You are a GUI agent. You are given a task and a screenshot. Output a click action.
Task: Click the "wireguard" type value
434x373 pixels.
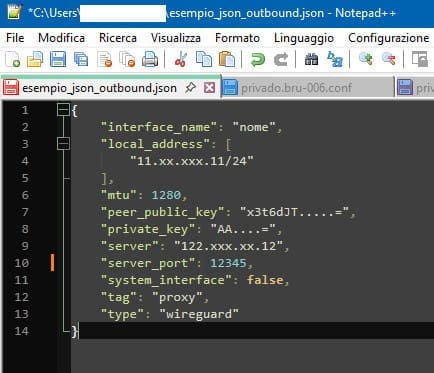(199, 314)
